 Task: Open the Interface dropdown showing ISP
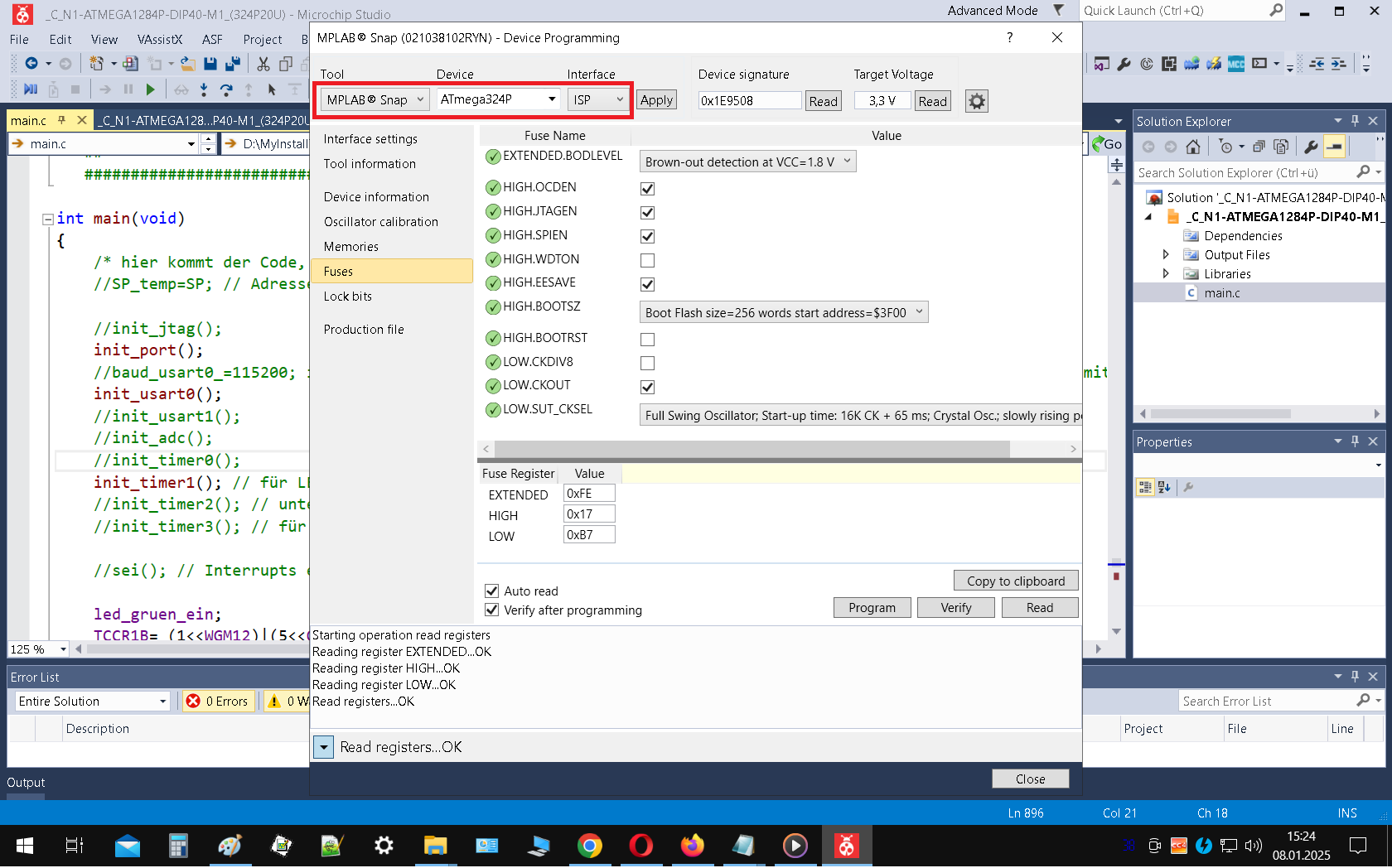coord(597,99)
